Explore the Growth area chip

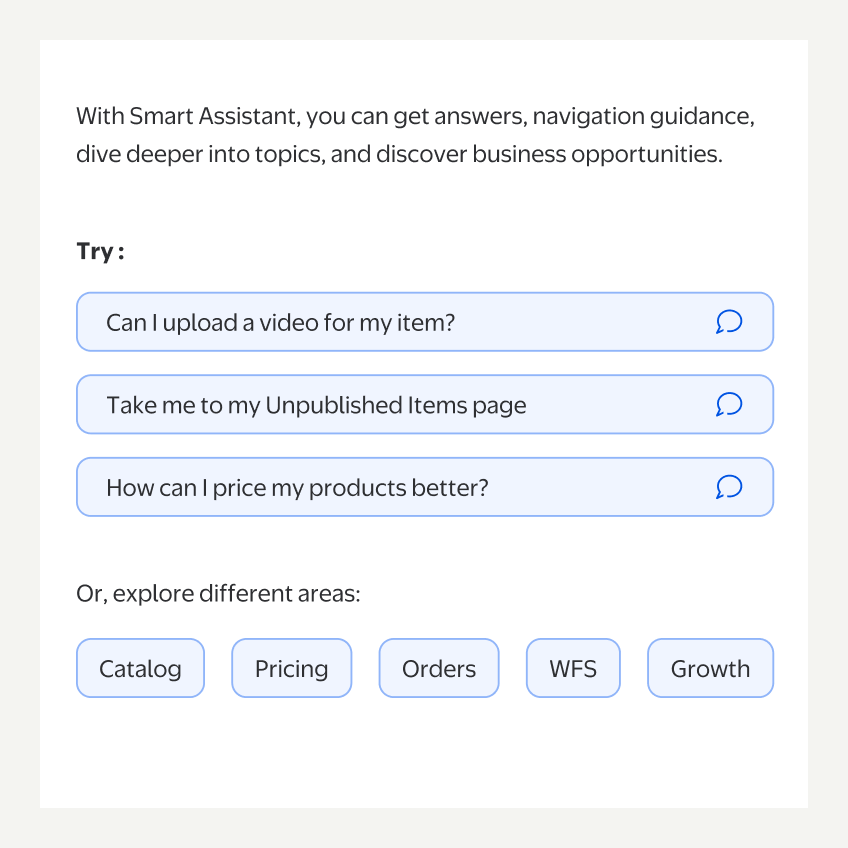tap(710, 668)
